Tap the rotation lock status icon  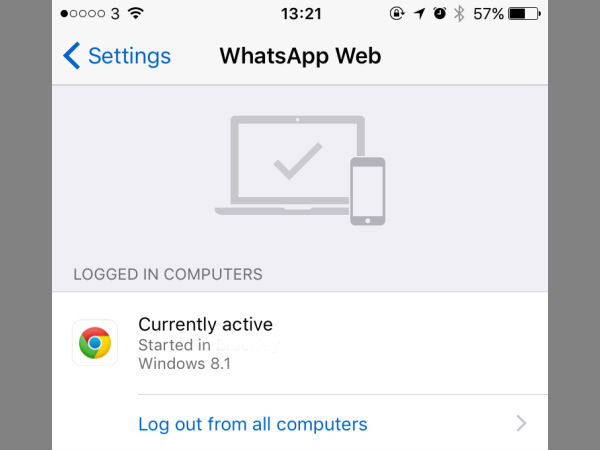coord(397,13)
